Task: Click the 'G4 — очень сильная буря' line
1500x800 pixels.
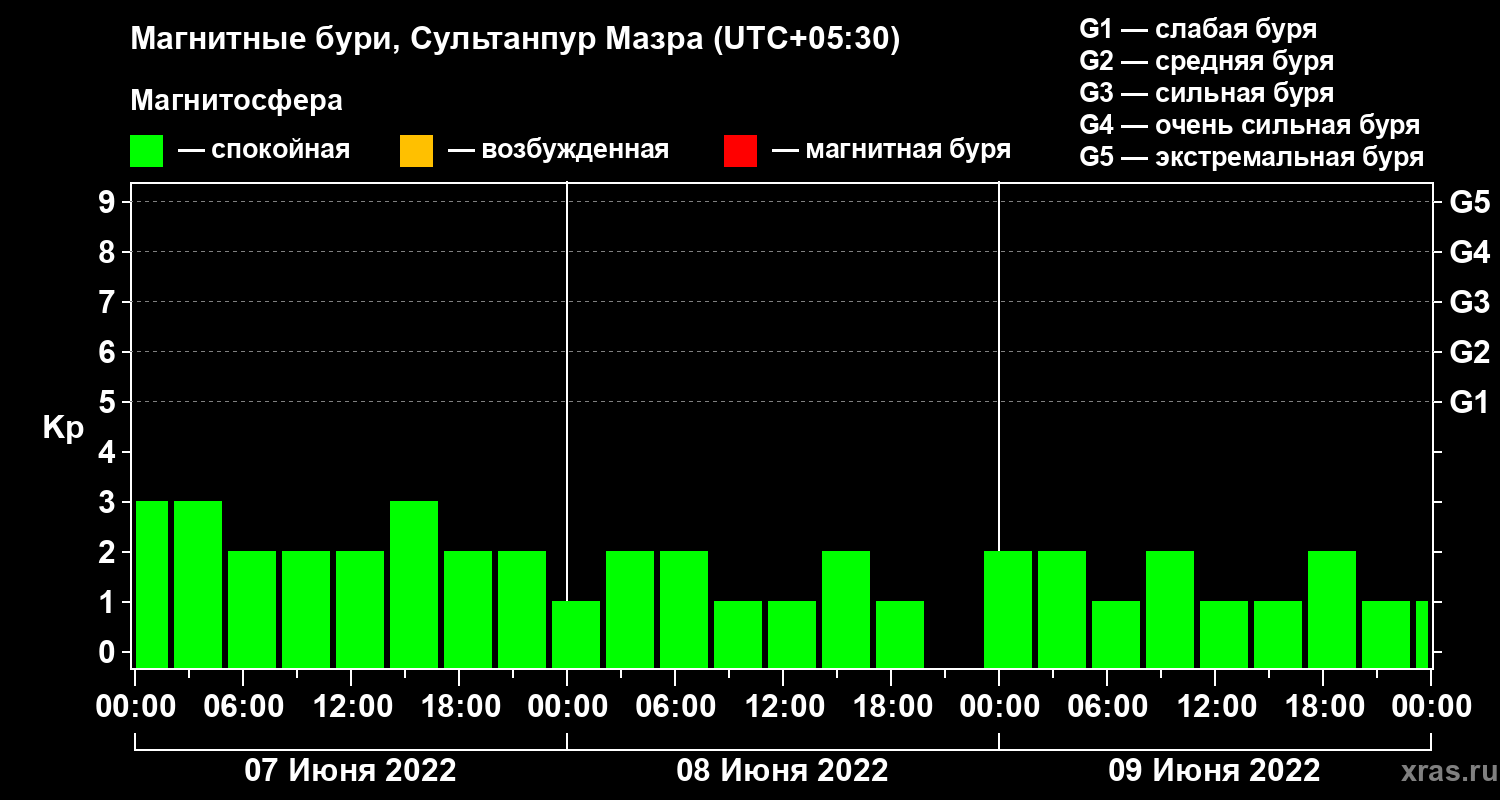Action: tap(1250, 125)
